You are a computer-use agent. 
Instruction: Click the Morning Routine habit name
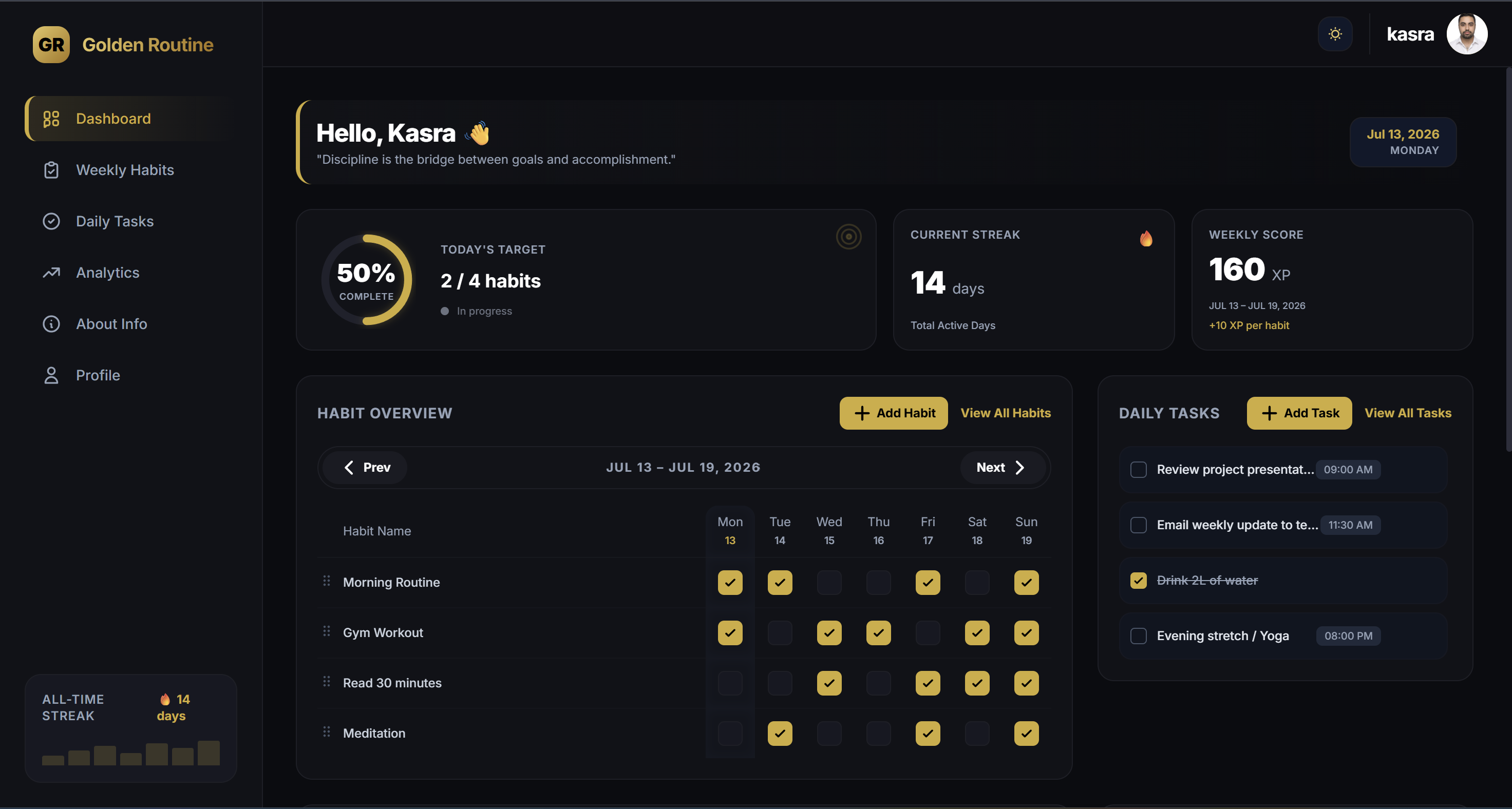(x=391, y=583)
